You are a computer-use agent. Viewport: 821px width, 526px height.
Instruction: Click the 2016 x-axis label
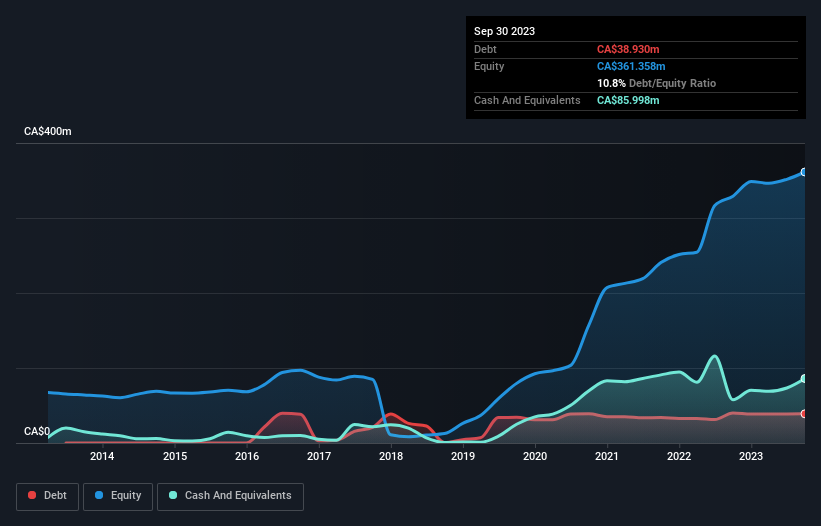pyautogui.click(x=247, y=456)
